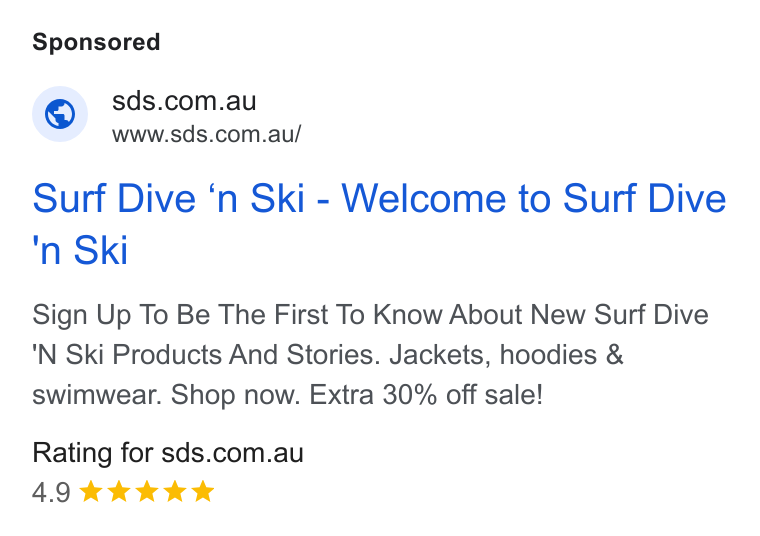Click the "Welcome to Surf Dive" headline text

[534, 198]
